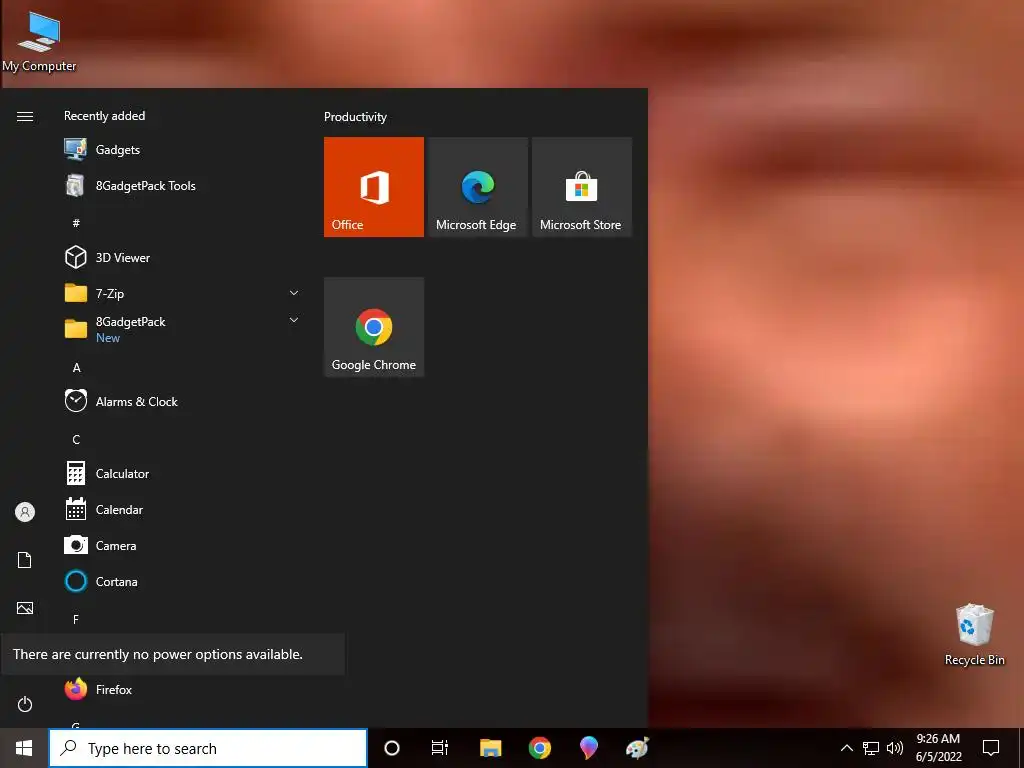Focus the Type here to search box
Screen dimensions: 1024x768
[208, 748]
